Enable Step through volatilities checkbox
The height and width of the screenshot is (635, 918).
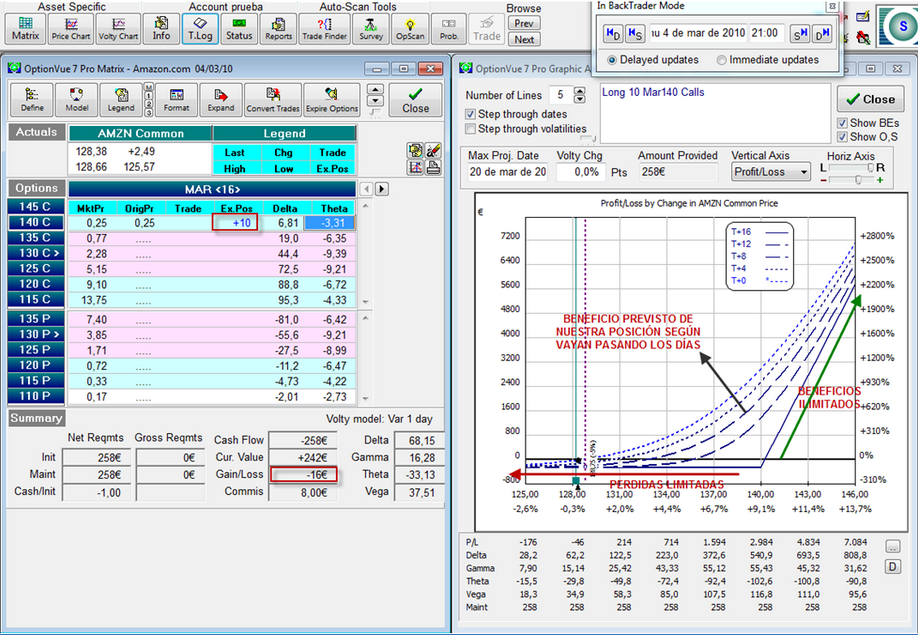pyautogui.click(x=470, y=129)
